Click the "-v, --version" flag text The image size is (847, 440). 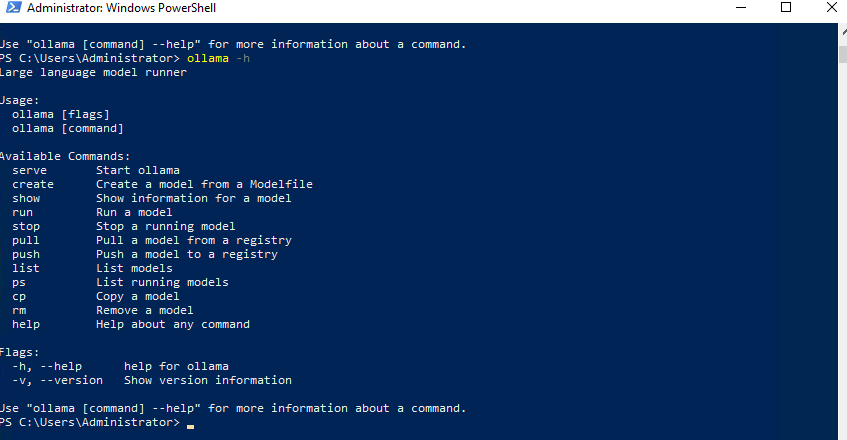57,380
